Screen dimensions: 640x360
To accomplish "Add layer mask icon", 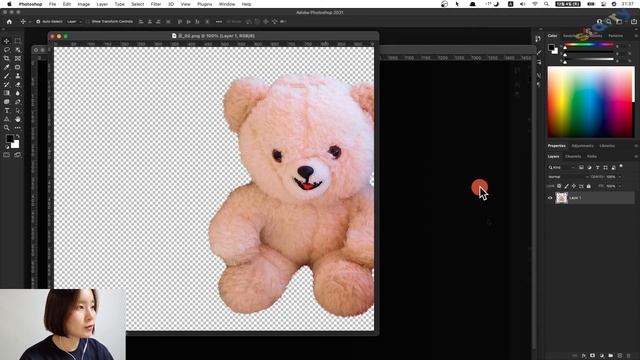I will pyautogui.click(x=593, y=356).
